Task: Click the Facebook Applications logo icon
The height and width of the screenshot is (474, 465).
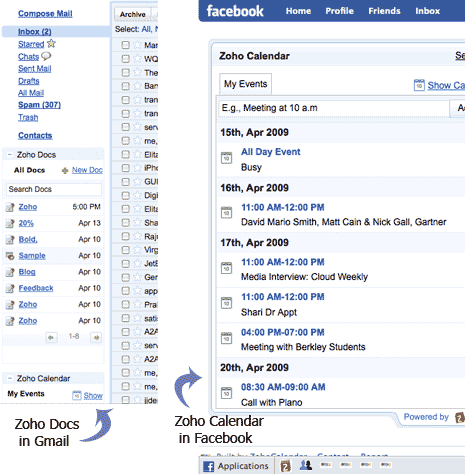Action: point(209,466)
